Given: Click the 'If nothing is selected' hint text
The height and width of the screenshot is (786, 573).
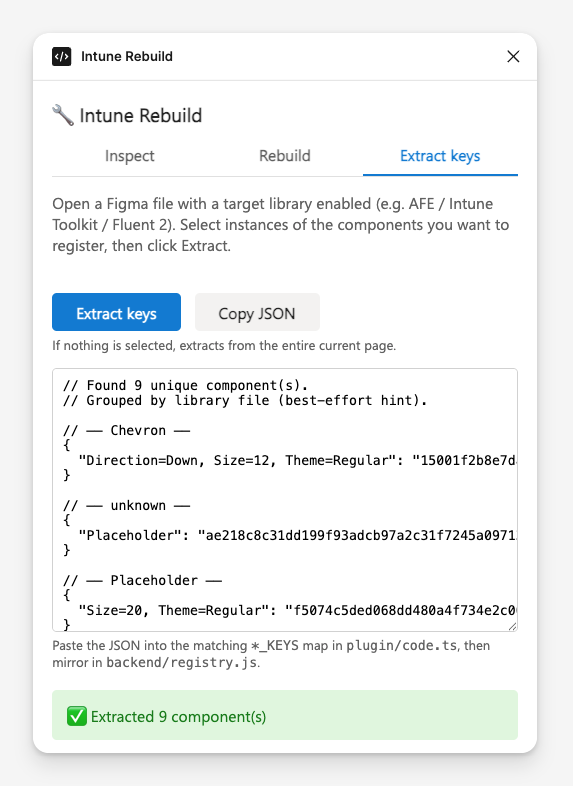Looking at the screenshot, I should [224, 345].
